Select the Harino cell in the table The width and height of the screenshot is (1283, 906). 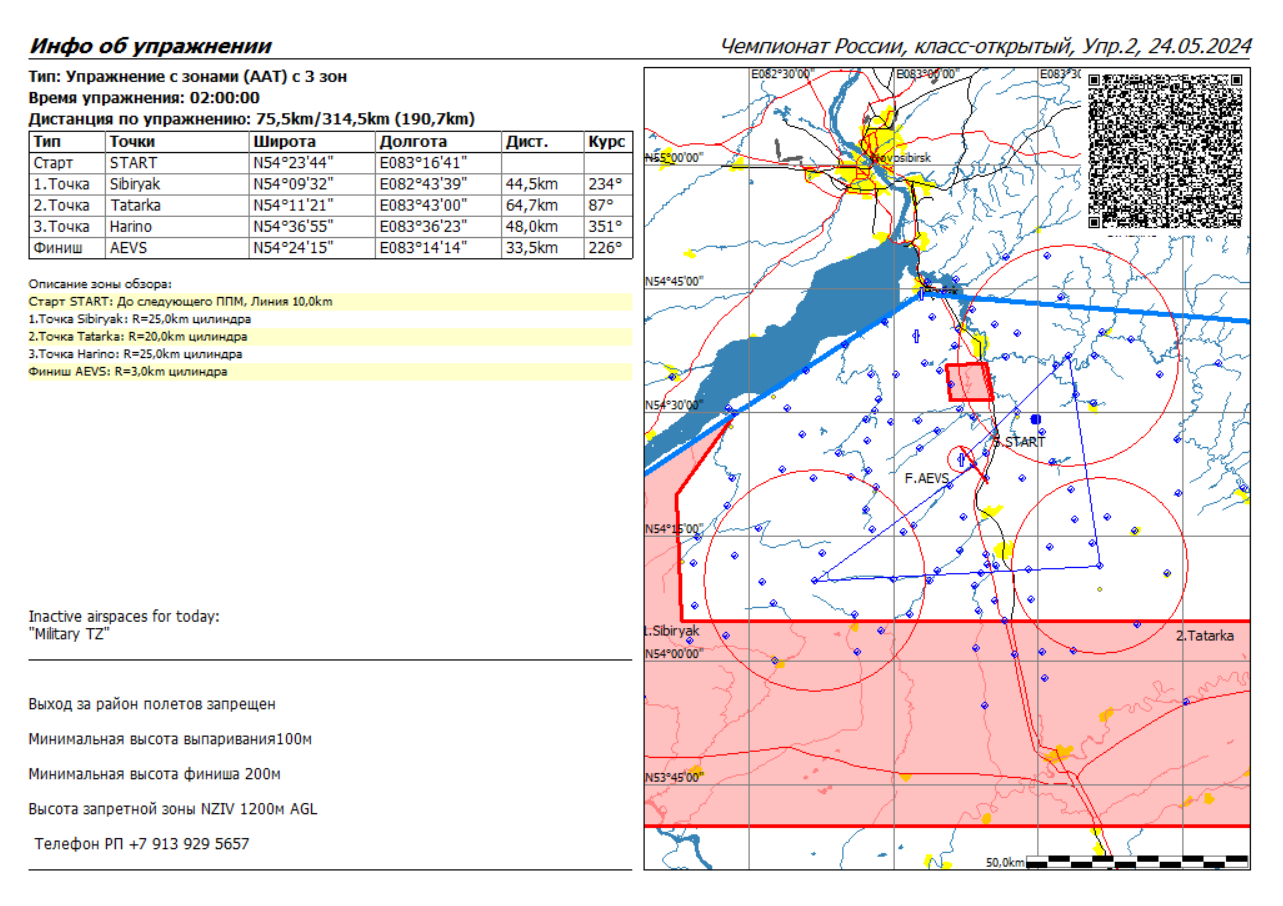(131, 226)
